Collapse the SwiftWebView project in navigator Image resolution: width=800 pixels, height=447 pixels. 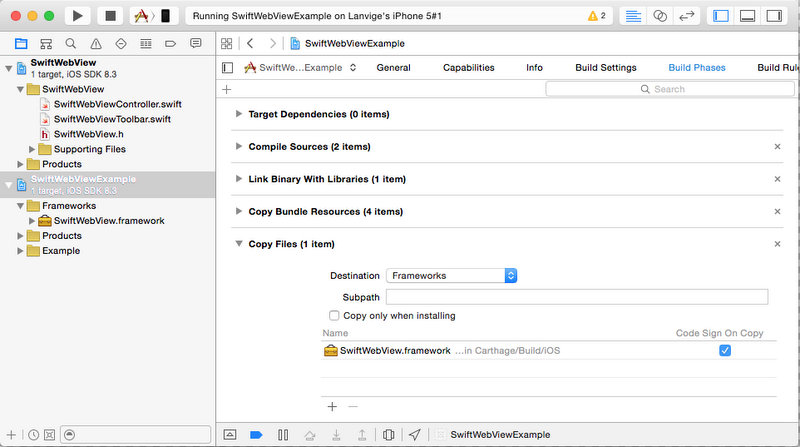9,68
